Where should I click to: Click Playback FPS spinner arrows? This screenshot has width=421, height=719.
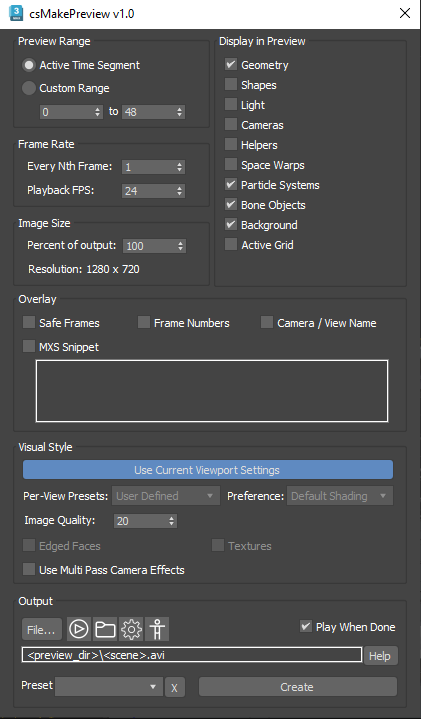point(179,191)
